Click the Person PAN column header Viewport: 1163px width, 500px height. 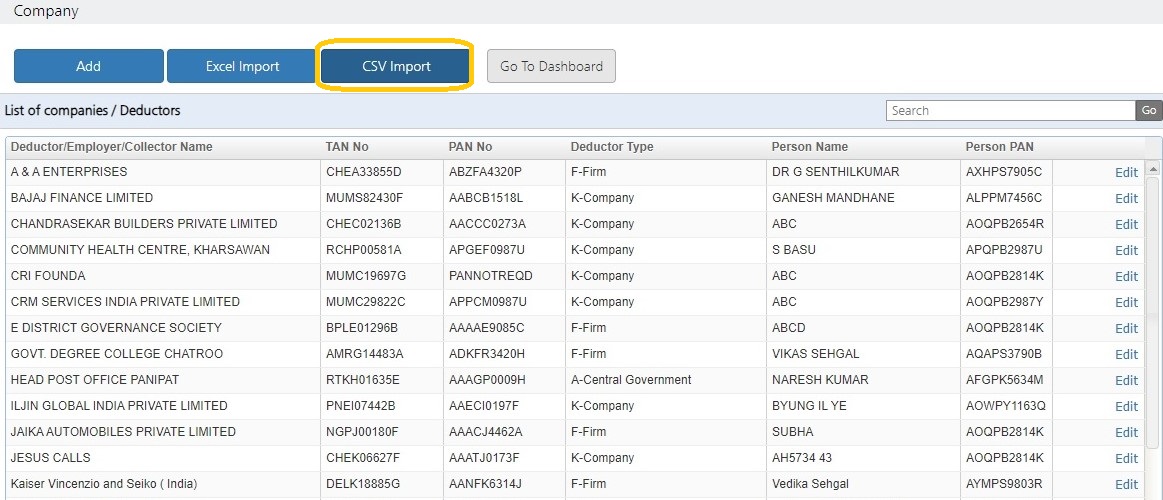click(999, 147)
